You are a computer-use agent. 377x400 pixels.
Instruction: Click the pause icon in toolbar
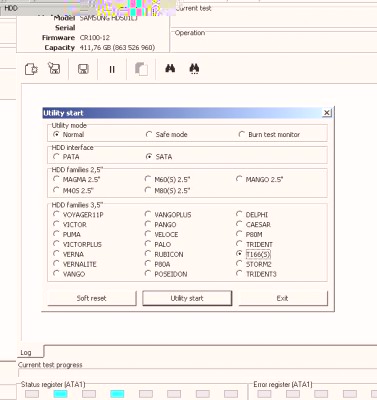tap(112, 69)
